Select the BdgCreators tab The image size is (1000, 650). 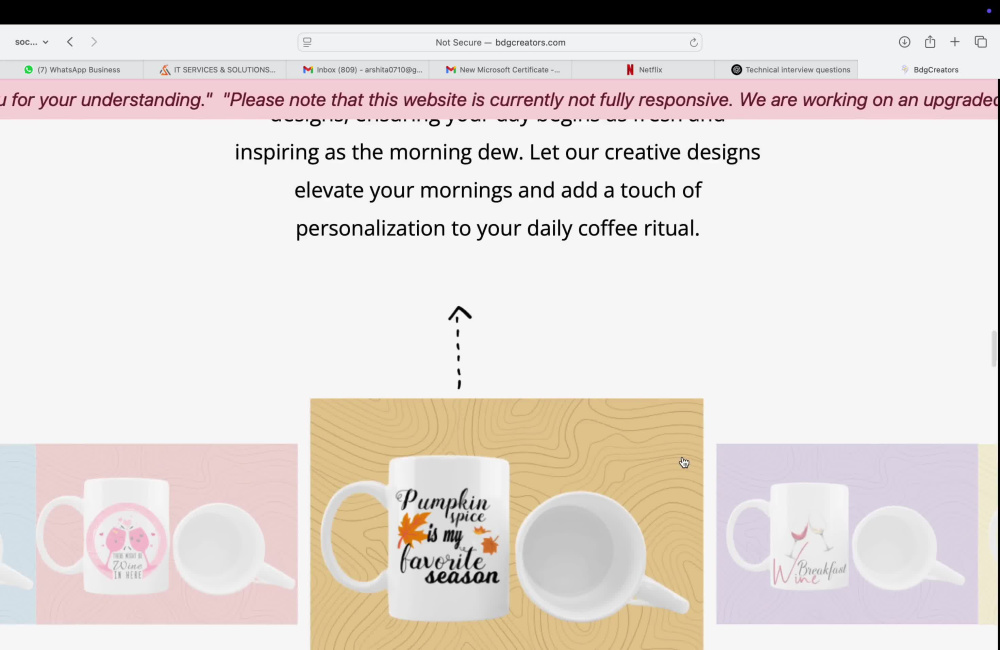(x=929, y=70)
